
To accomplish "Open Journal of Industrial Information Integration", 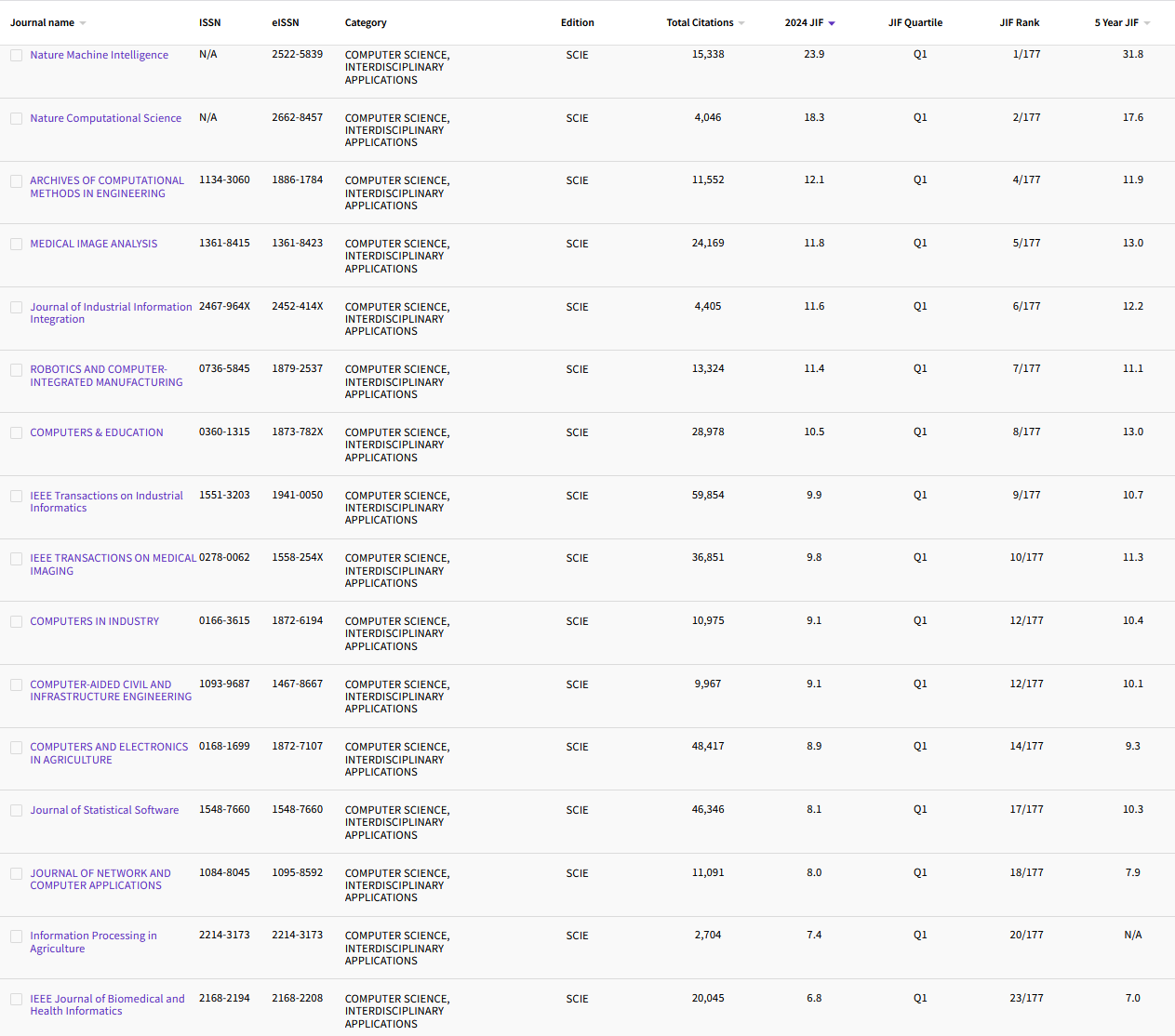I will pyautogui.click(x=111, y=312).
